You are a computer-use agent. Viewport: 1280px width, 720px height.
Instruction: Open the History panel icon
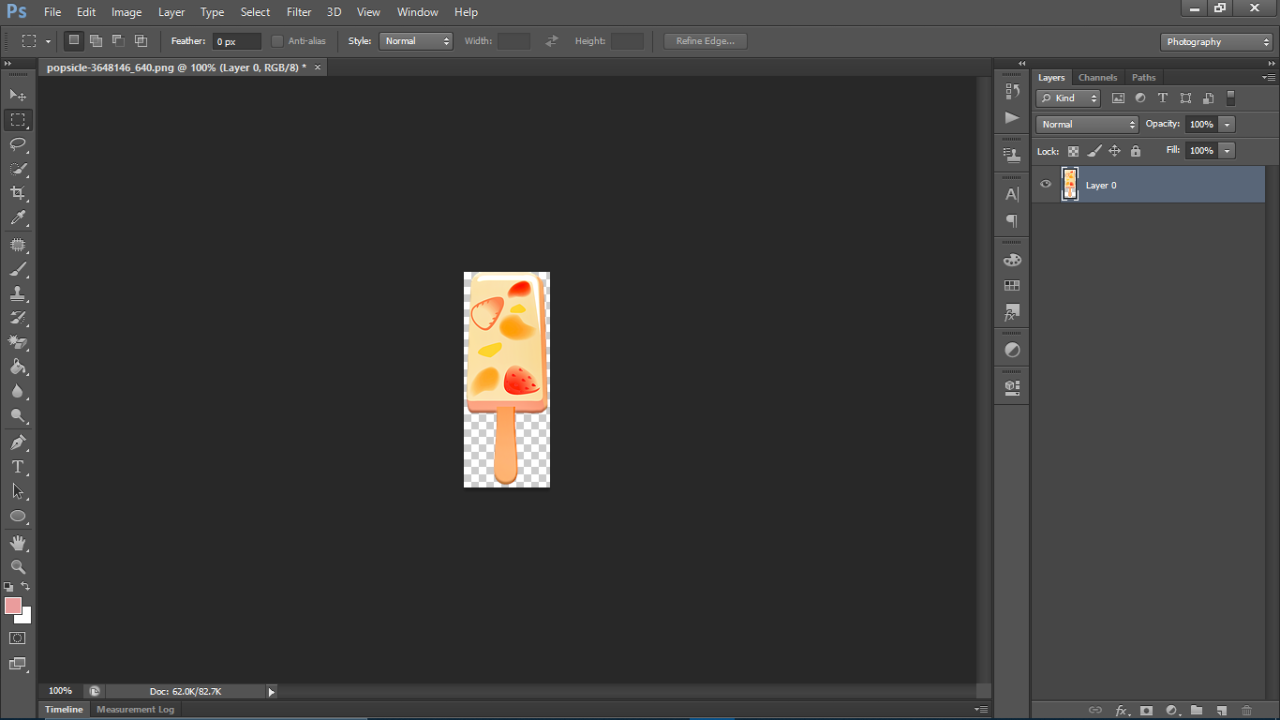[x=1012, y=92]
